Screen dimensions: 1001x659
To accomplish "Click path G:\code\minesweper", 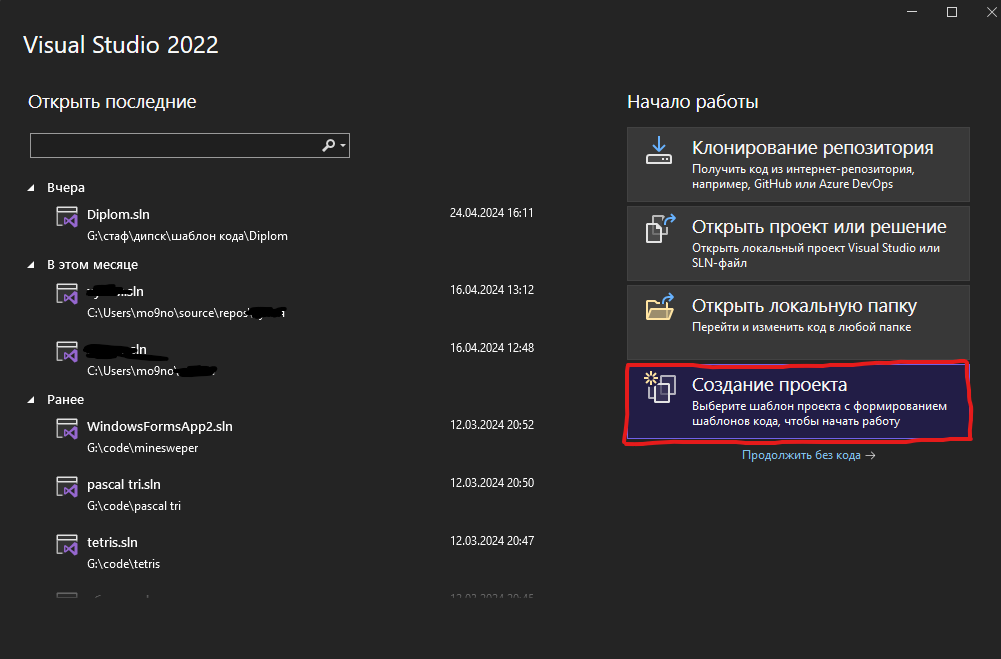I will click(142, 448).
